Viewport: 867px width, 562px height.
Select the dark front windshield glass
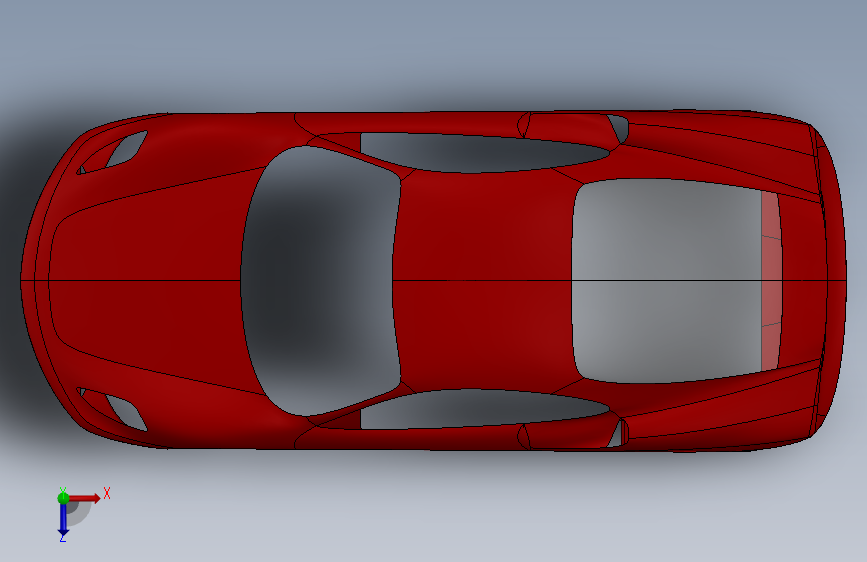(320, 280)
